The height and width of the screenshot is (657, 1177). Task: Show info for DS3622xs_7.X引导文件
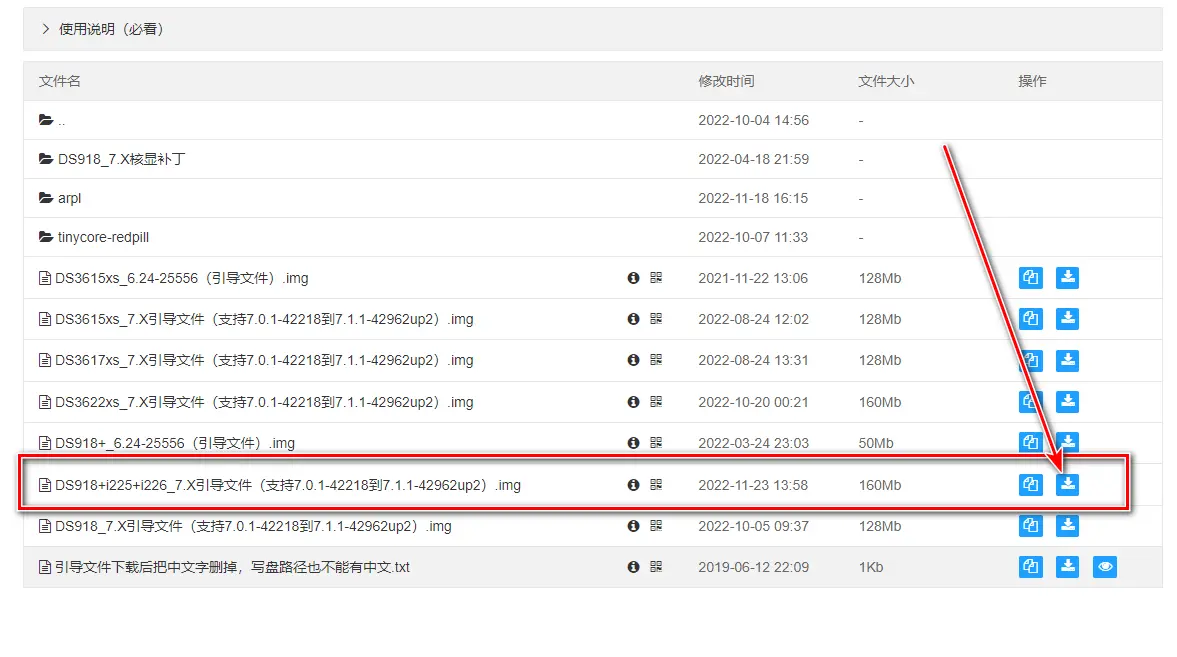pos(634,402)
